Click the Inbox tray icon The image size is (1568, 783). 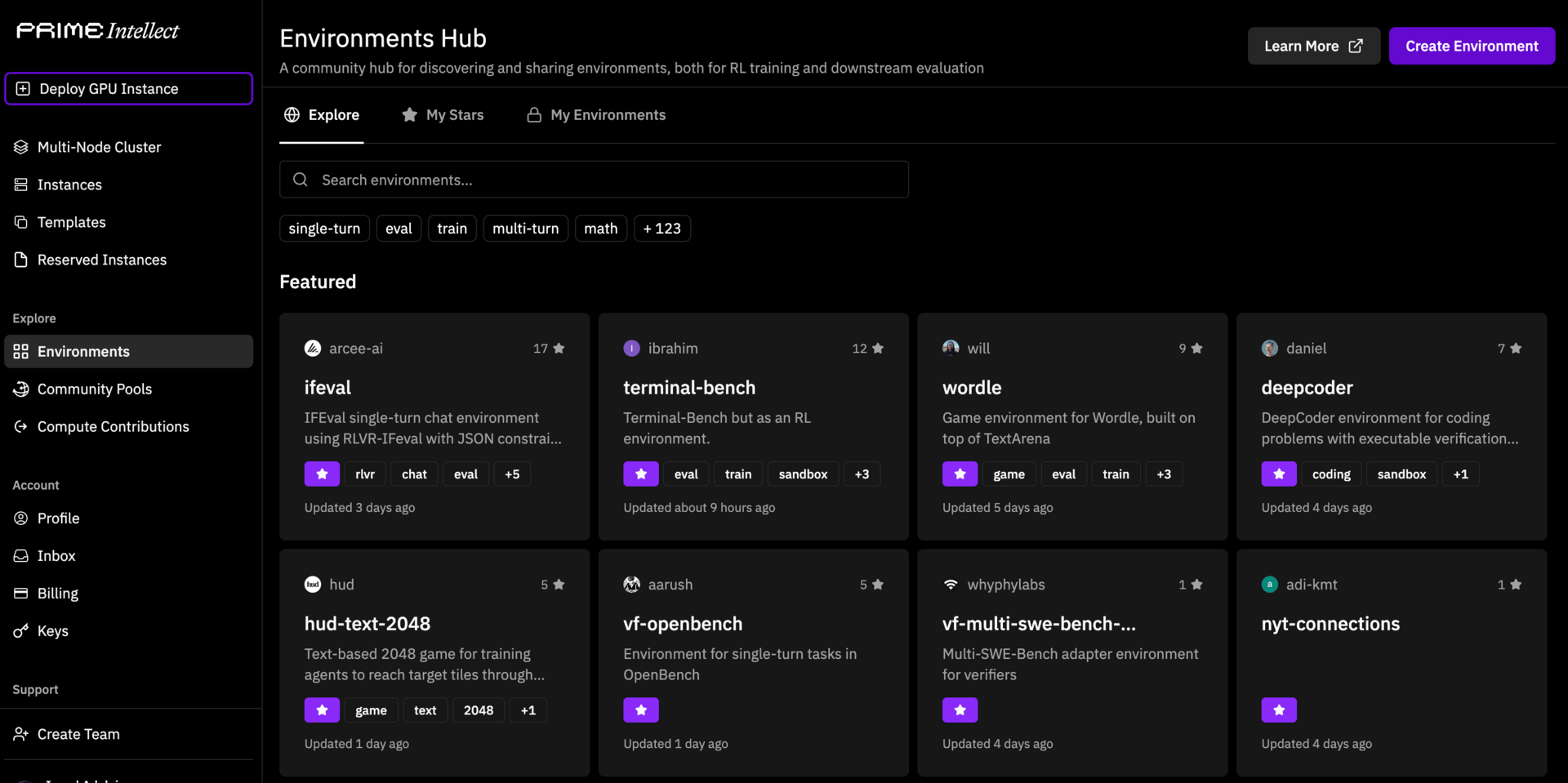[21, 555]
